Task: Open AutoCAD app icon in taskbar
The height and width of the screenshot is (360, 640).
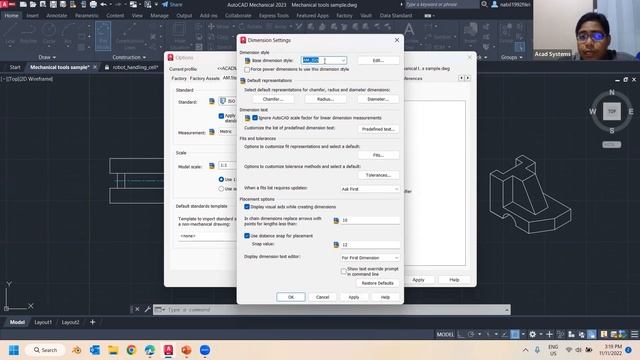Action: click(168, 350)
